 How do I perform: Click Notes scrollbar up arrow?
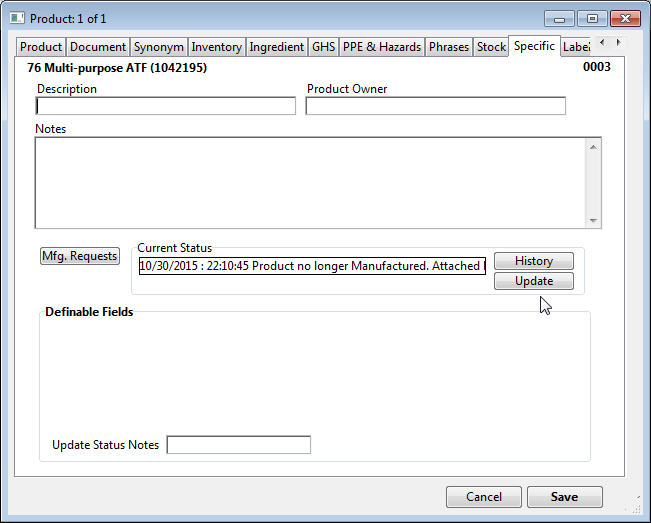[x=594, y=146]
